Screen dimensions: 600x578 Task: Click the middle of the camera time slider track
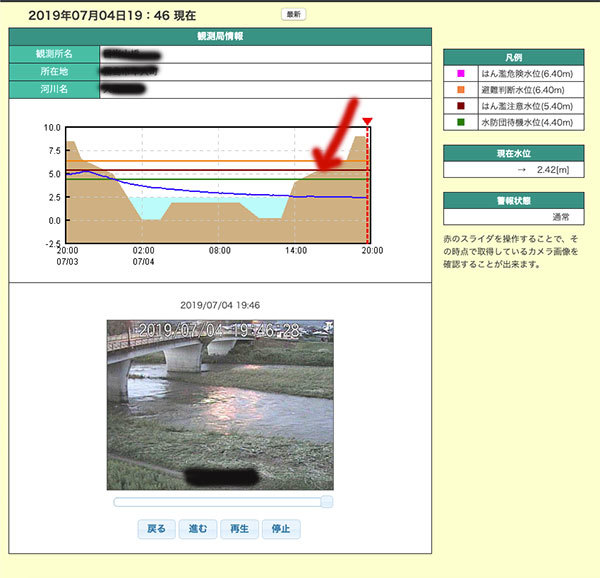click(220, 501)
